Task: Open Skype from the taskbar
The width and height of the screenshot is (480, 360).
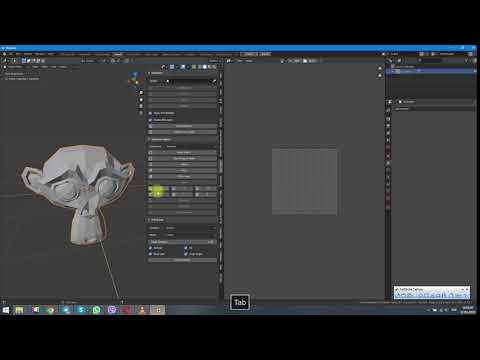Action: 81,310
